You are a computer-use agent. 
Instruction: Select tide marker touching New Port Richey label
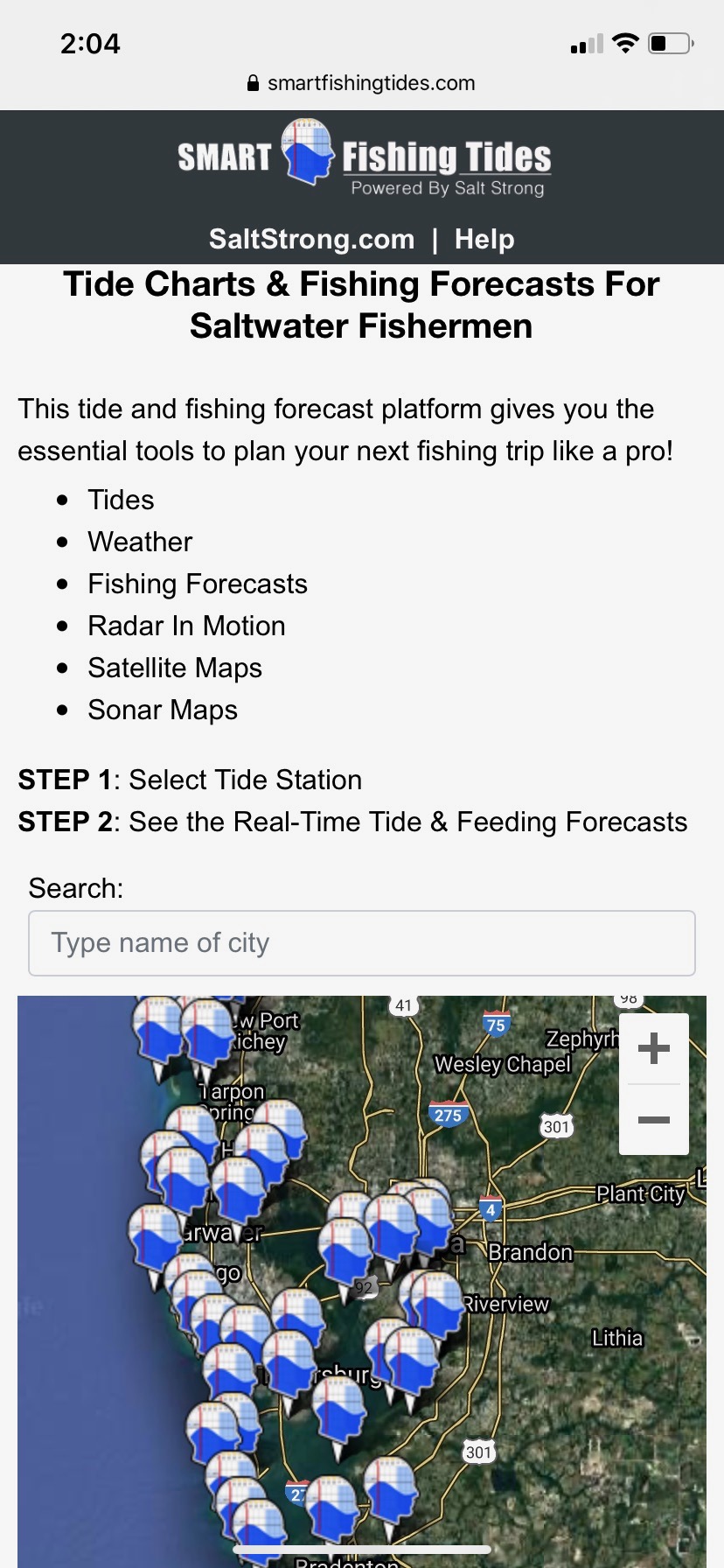click(x=208, y=1031)
